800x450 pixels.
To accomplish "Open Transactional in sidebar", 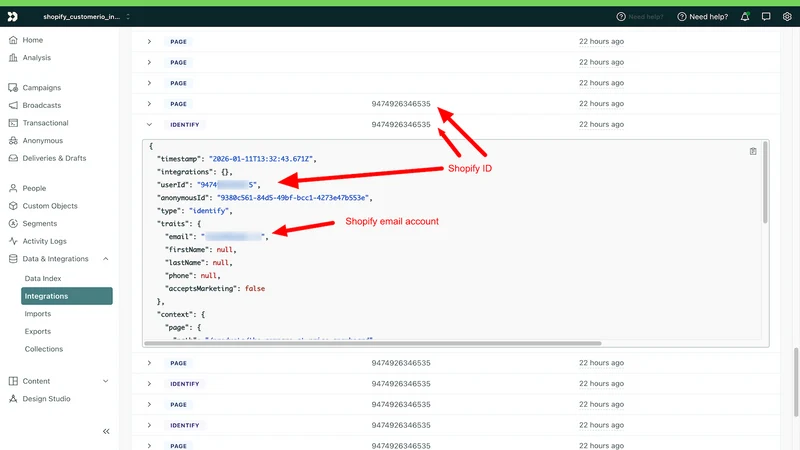I will [45, 123].
